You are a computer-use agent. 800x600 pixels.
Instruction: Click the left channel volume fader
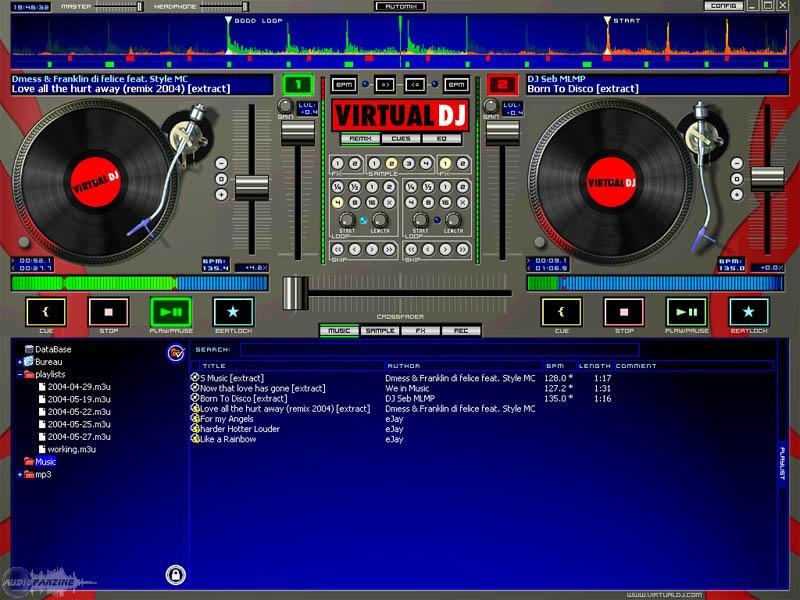tap(298, 133)
